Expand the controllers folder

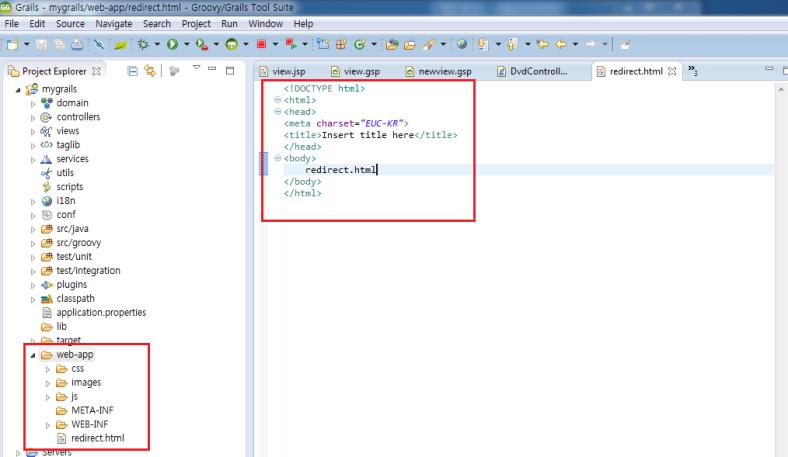(x=33, y=118)
